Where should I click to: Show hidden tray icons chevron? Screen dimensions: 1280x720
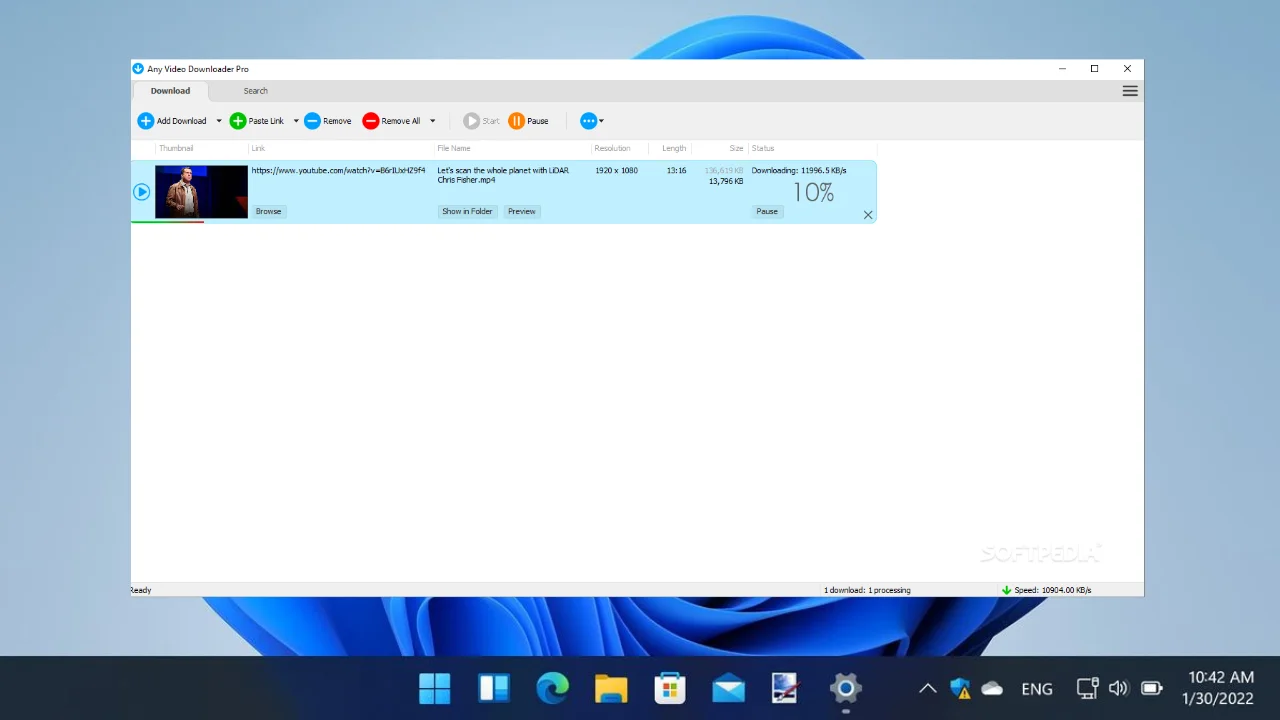click(927, 688)
